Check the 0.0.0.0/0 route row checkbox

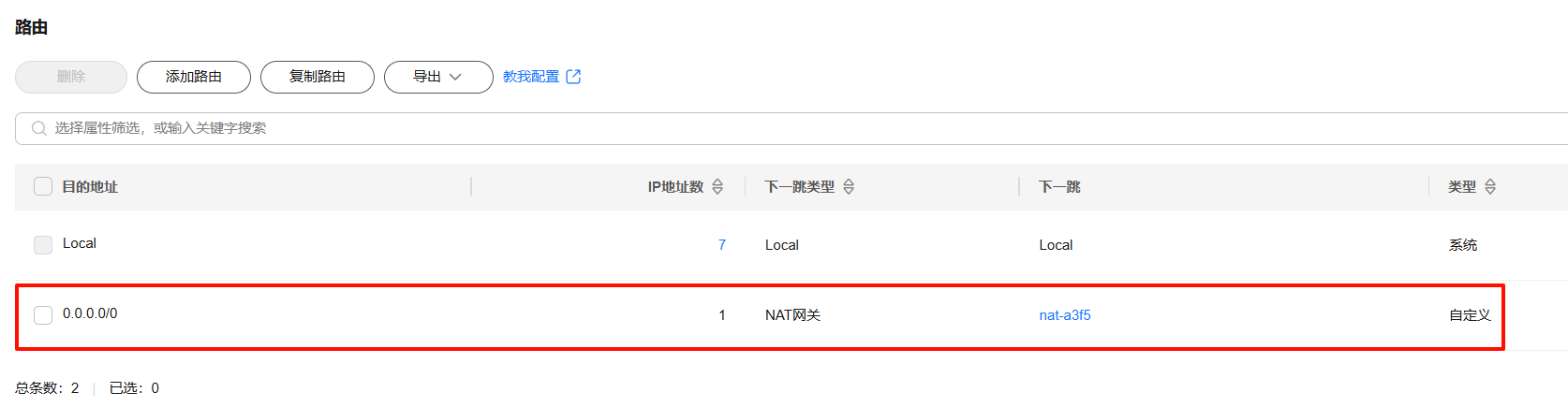pos(43,315)
